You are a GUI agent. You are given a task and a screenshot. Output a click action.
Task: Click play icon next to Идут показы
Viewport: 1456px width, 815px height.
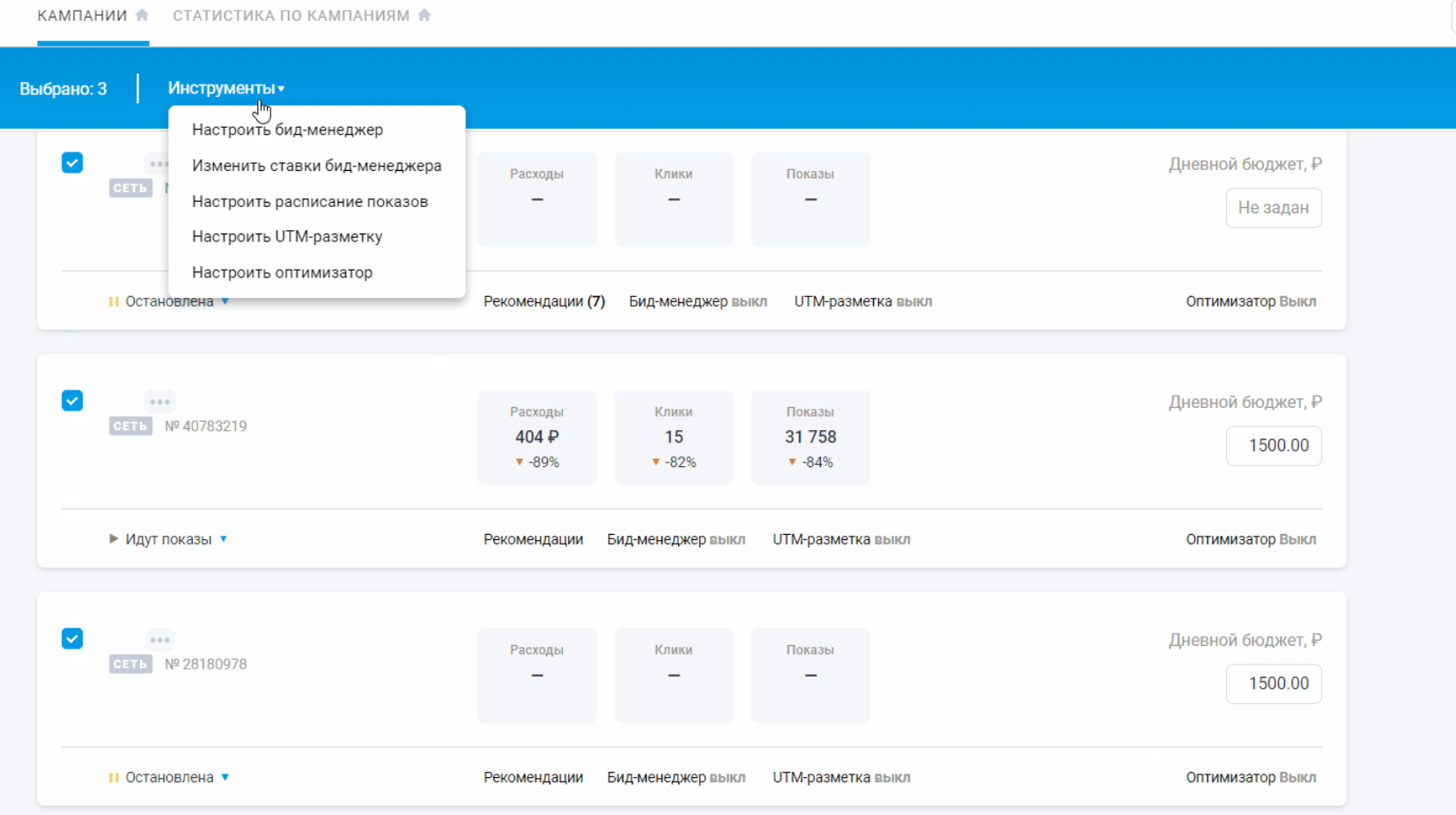[x=114, y=538]
